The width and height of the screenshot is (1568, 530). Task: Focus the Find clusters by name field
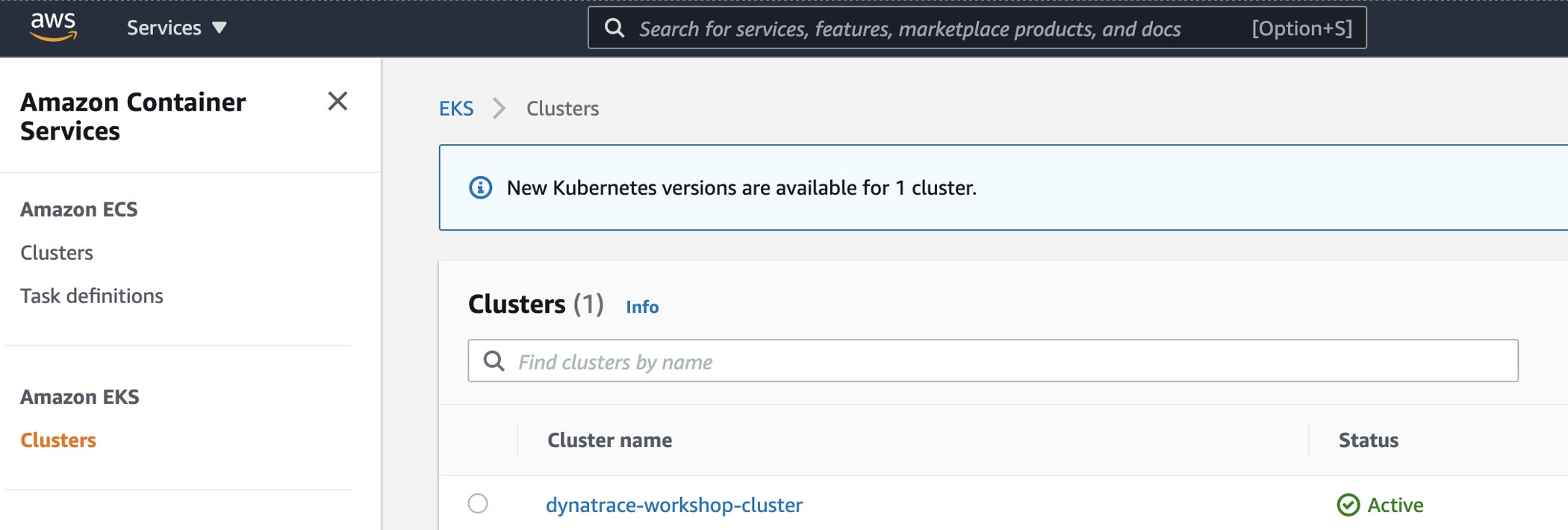993,361
